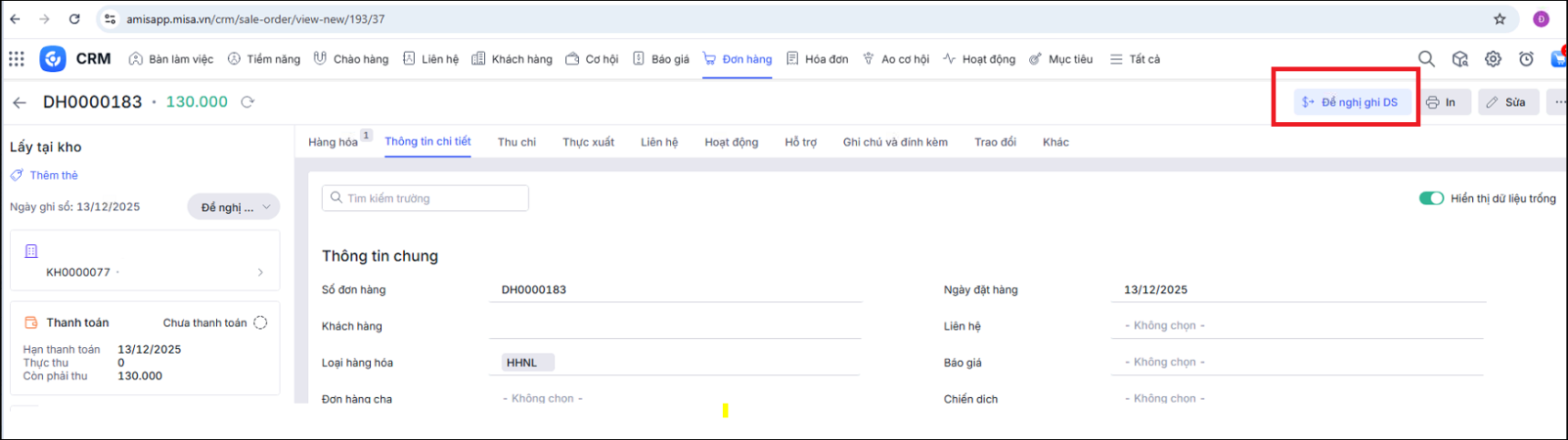
Task: Open site information icon in address bar
Action: pos(109,19)
